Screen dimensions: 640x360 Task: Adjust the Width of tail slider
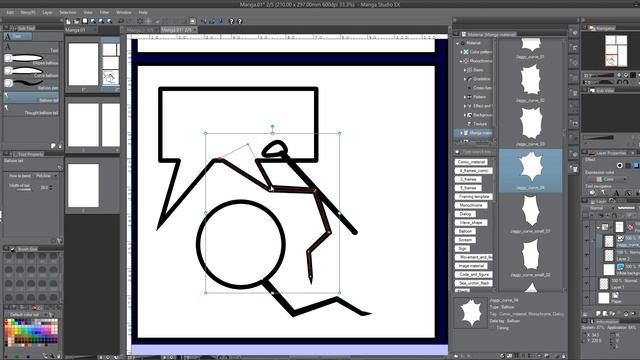pyautogui.click(x=23, y=189)
